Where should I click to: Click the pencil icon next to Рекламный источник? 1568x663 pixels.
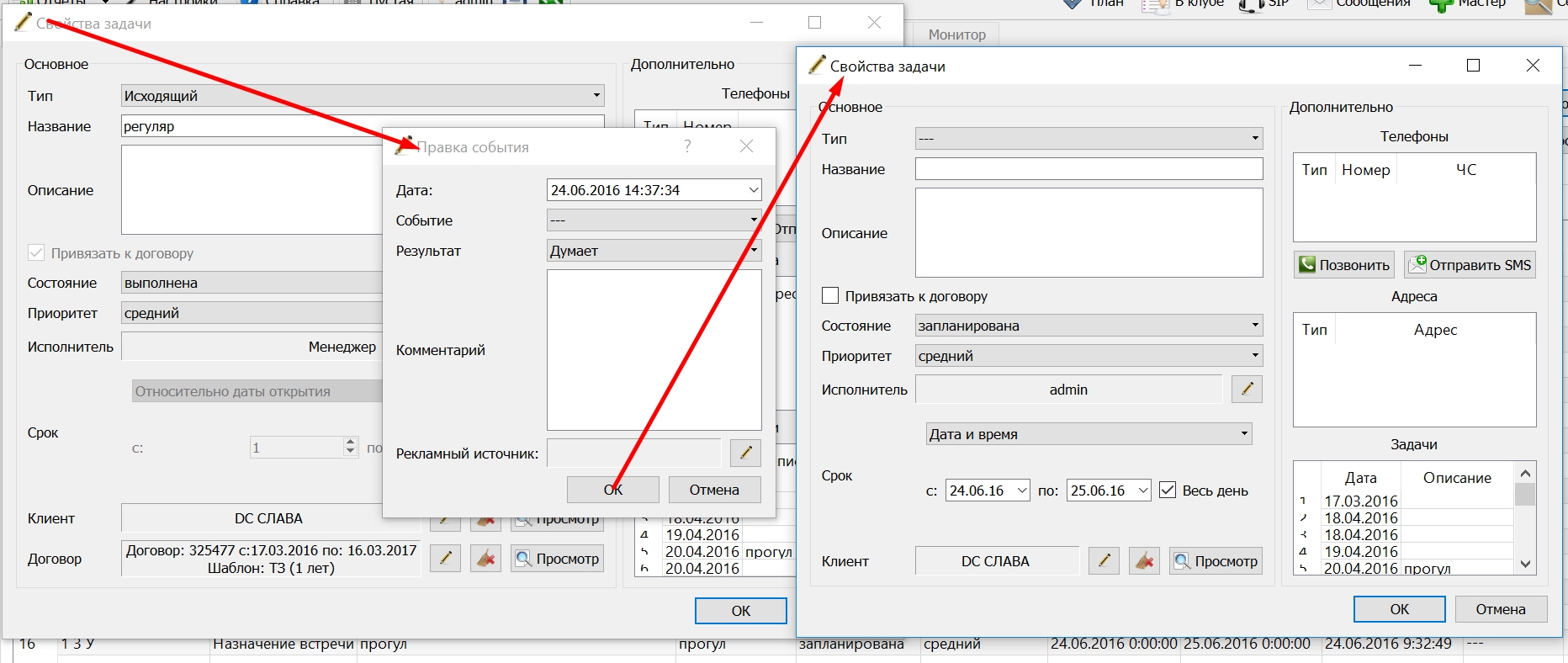pyautogui.click(x=745, y=453)
